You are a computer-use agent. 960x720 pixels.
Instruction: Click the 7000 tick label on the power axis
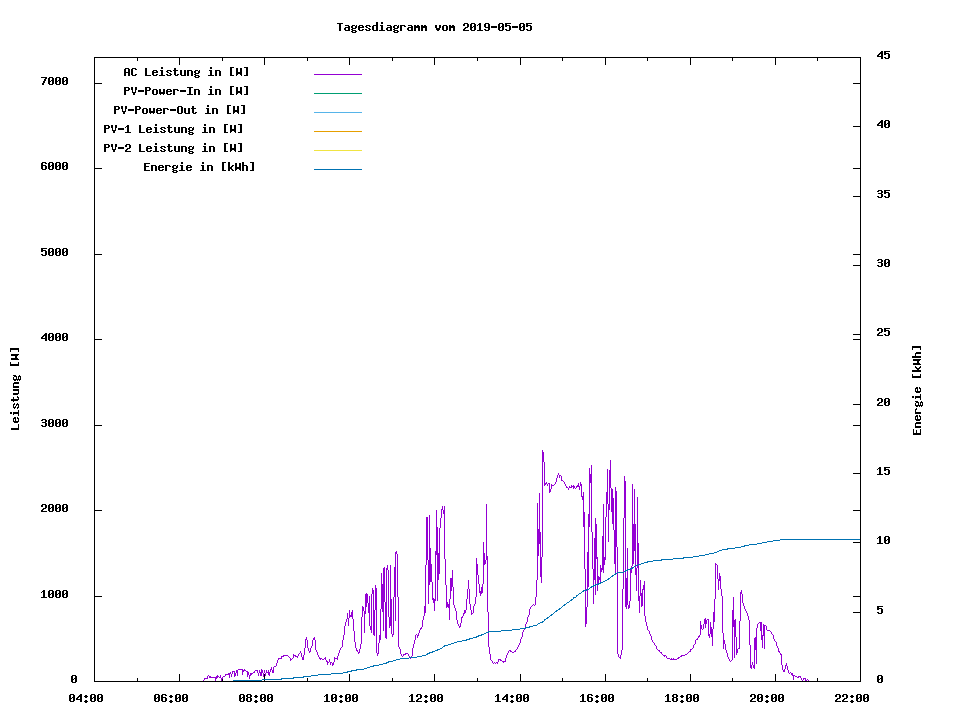[x=54, y=82]
